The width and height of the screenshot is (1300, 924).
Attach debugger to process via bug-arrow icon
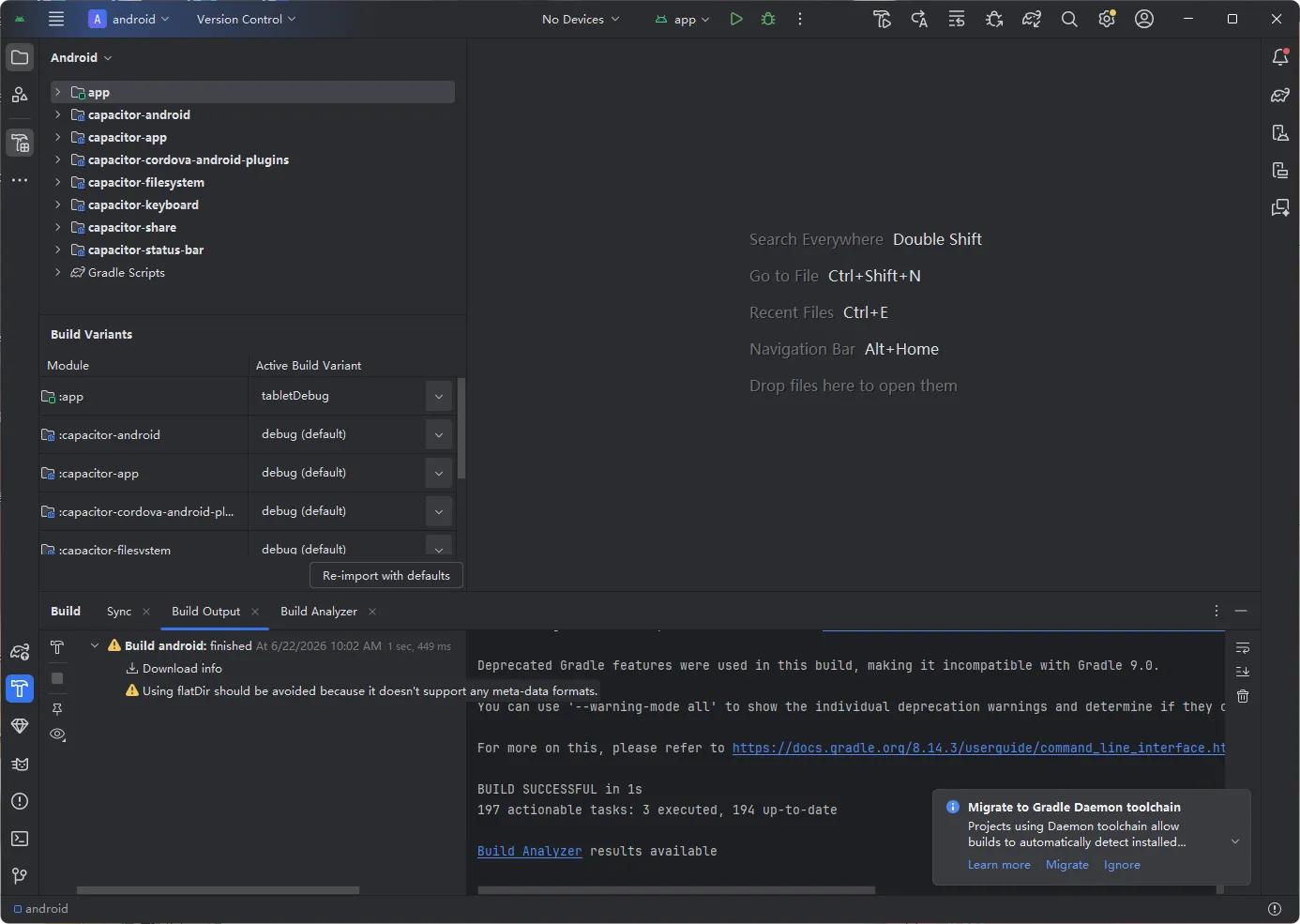click(x=994, y=19)
